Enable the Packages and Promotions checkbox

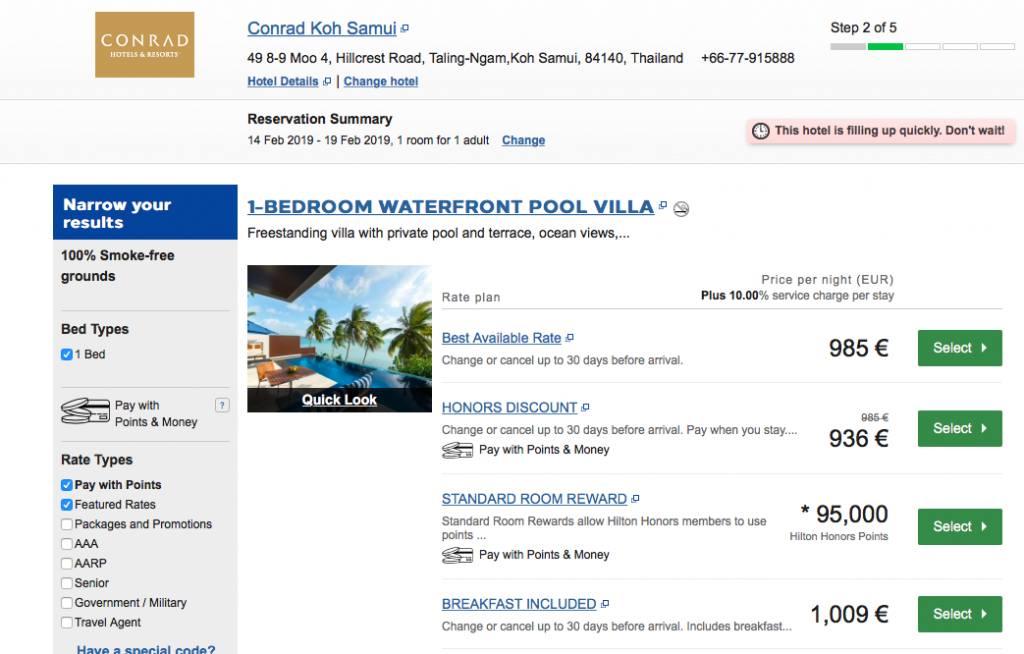click(x=67, y=524)
